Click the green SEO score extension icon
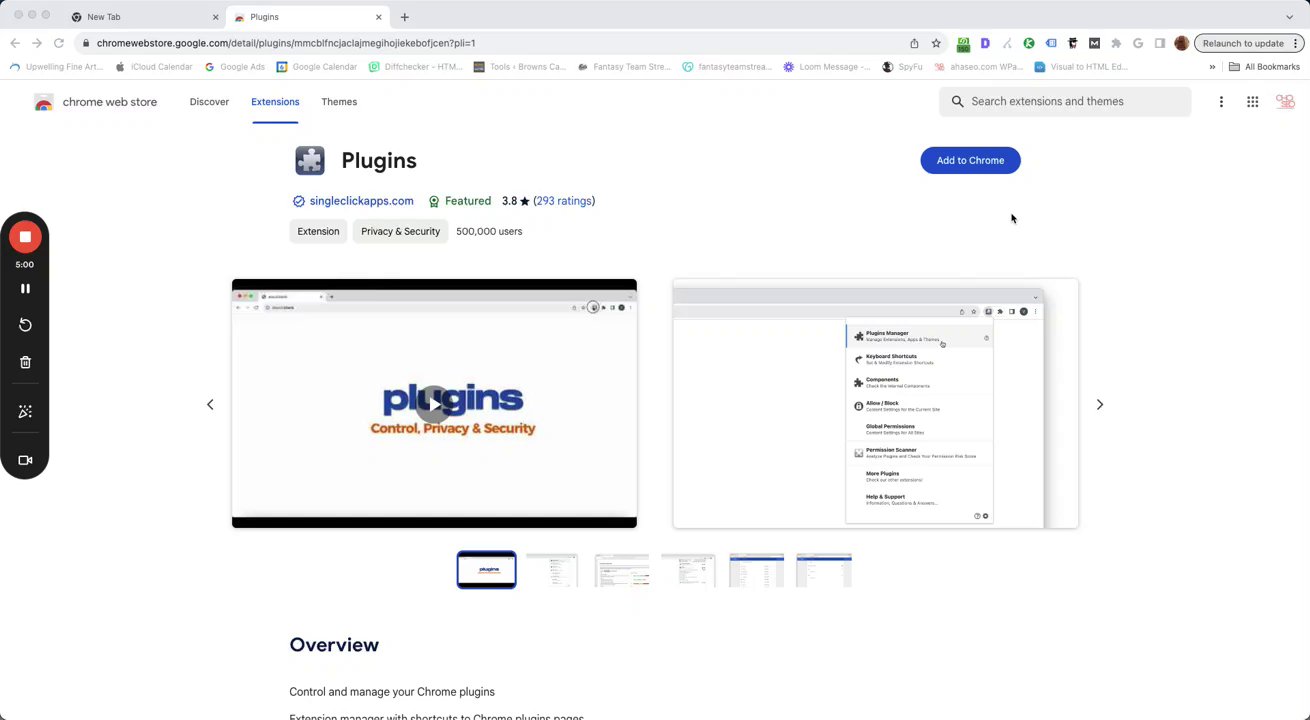 click(963, 43)
